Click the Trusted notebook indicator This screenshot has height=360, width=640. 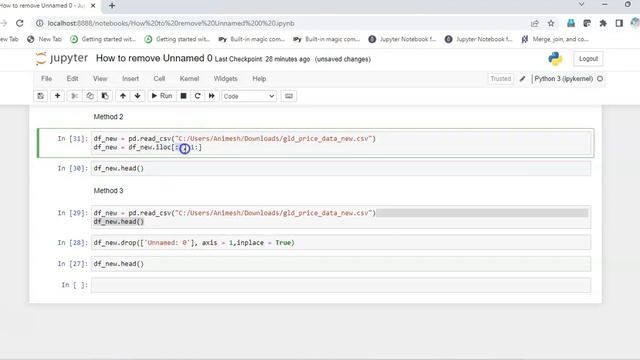(501, 79)
